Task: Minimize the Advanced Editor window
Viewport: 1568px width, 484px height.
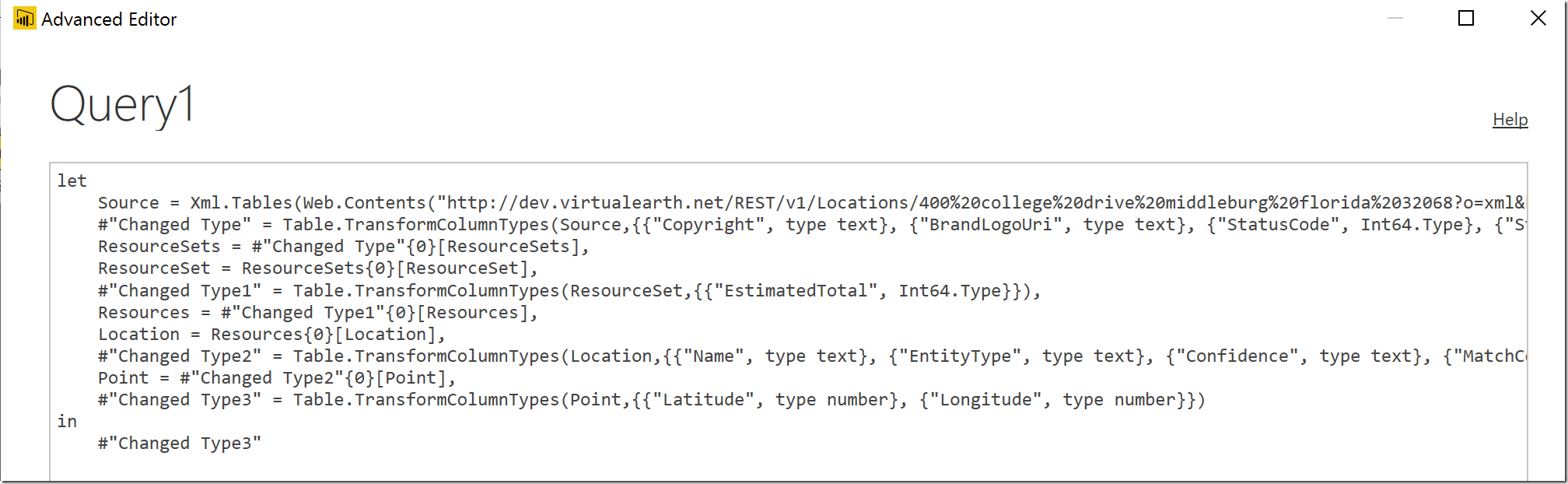Action: pos(1395,18)
